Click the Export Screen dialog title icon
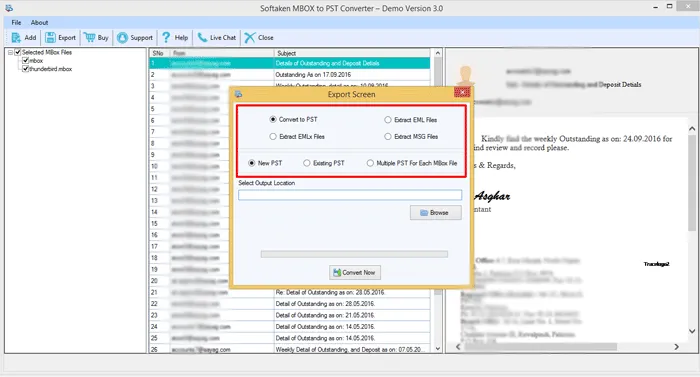Image resolution: width=700 pixels, height=377 pixels. tap(238, 94)
